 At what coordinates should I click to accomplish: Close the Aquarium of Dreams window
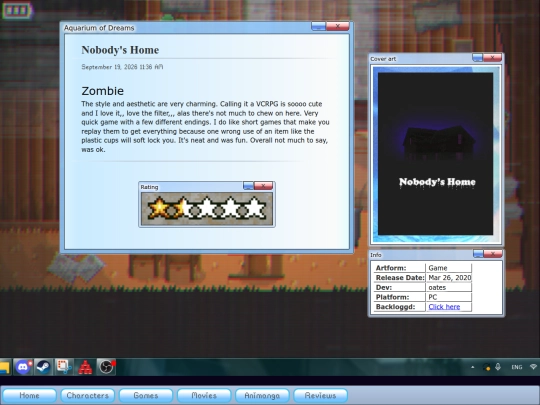click(338, 26)
